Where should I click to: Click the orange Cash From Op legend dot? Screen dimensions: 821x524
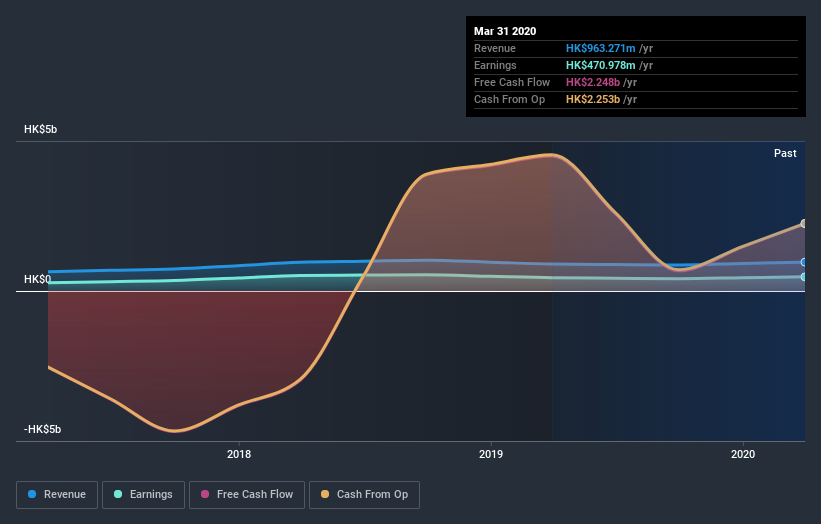point(325,494)
